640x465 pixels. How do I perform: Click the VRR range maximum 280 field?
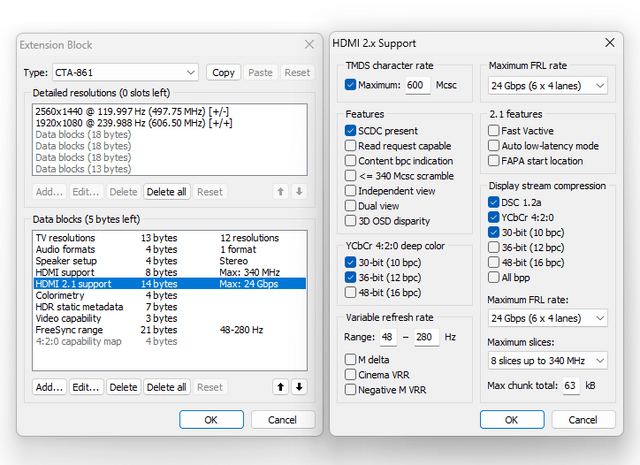[x=426, y=337]
